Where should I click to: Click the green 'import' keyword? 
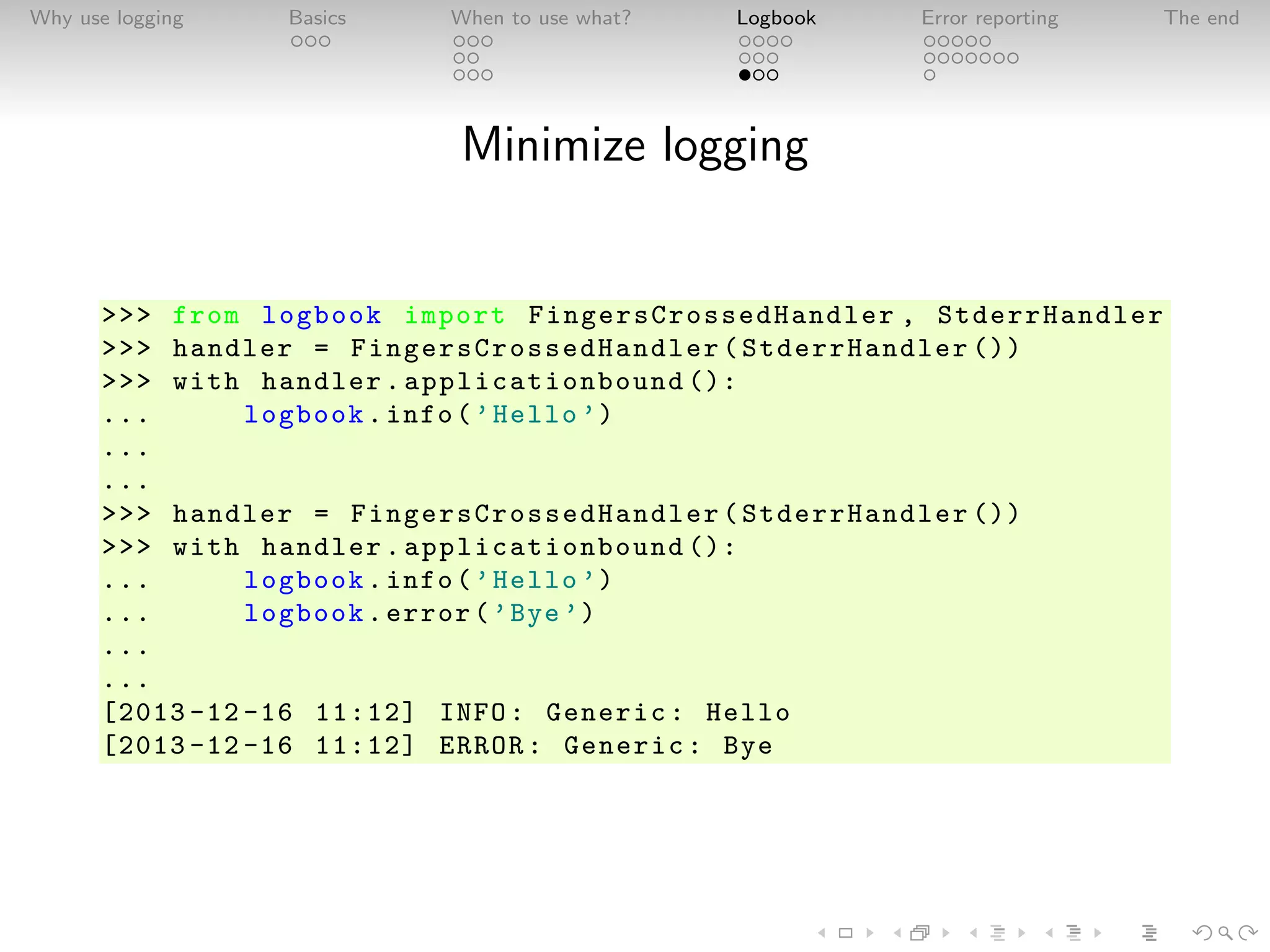(455, 316)
